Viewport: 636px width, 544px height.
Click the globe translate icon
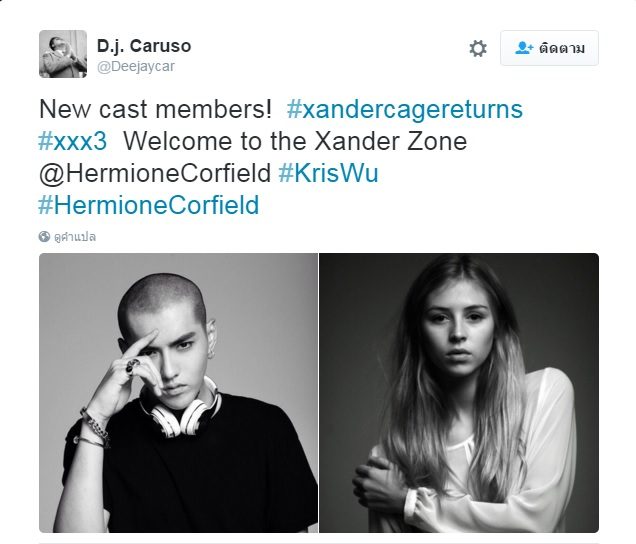pos(44,237)
